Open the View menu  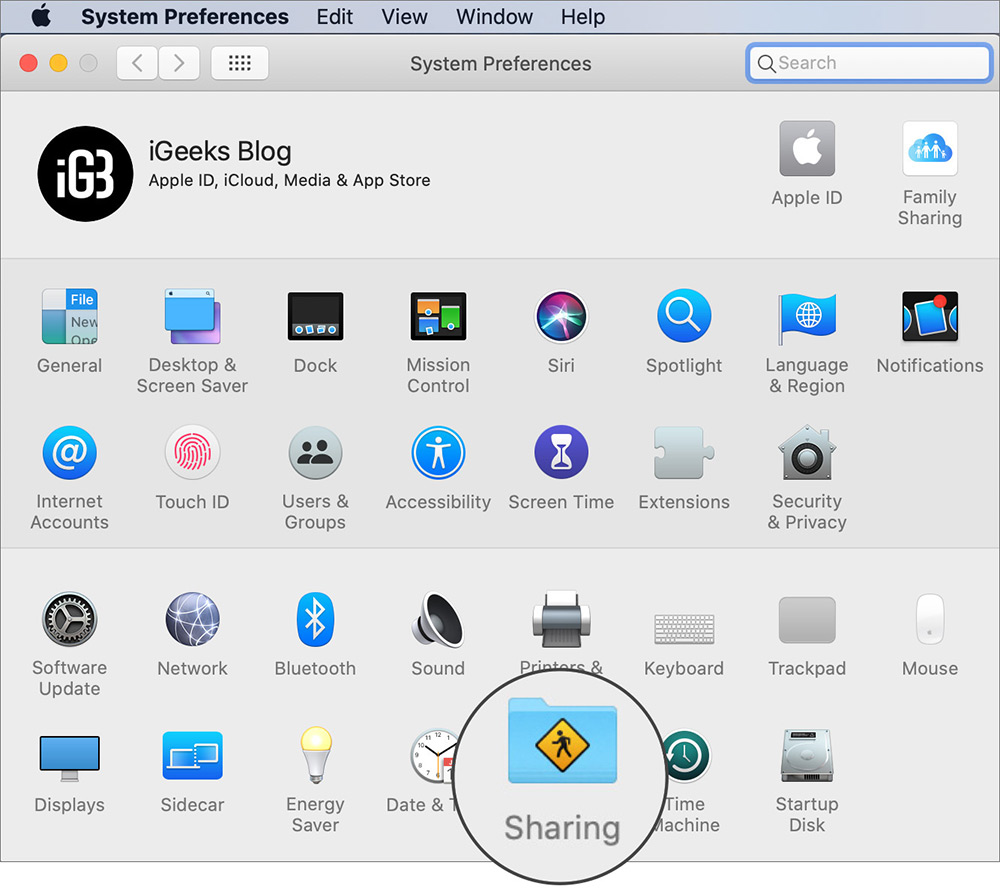coord(404,16)
